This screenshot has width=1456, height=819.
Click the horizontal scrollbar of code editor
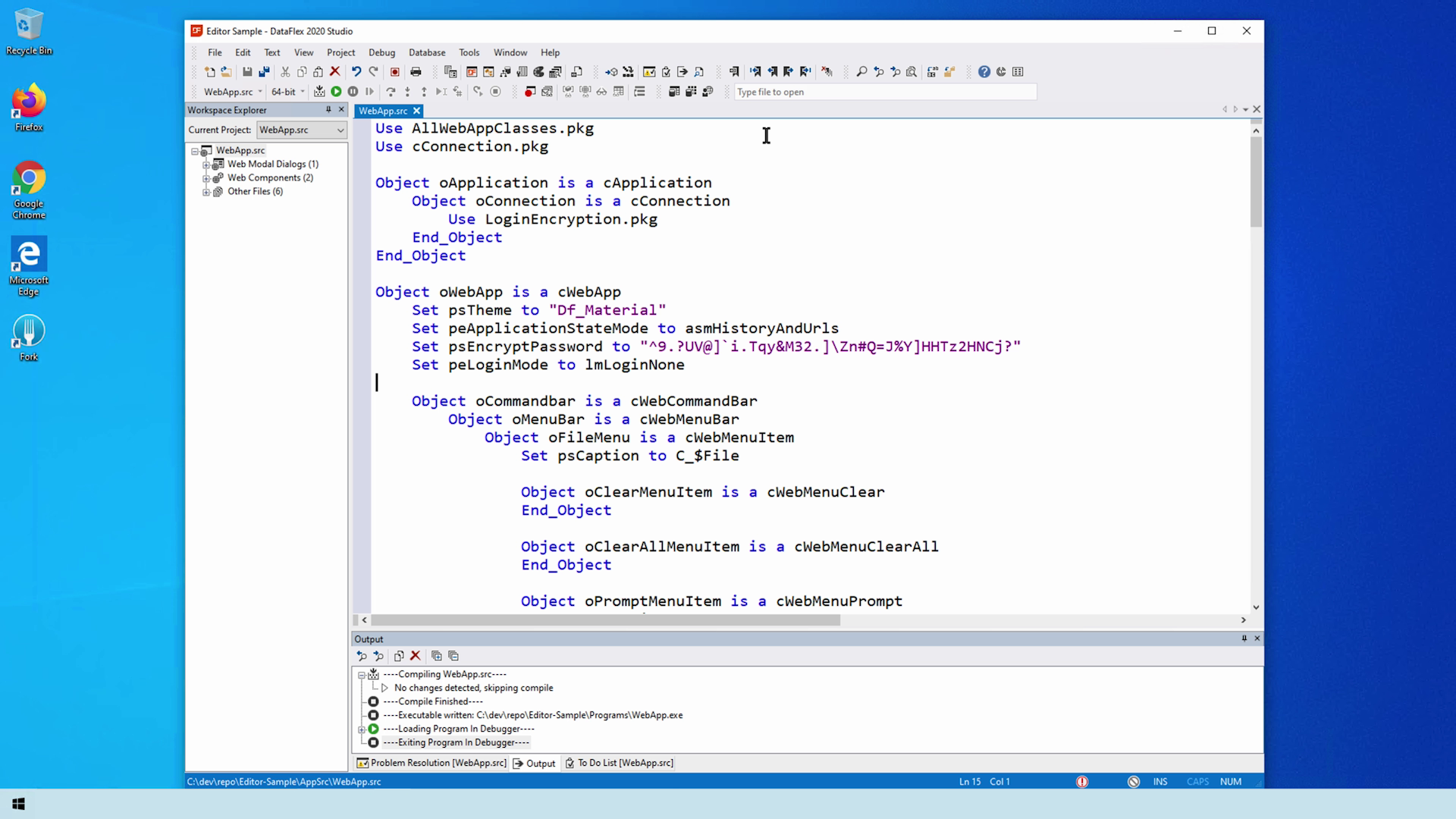[x=607, y=620]
